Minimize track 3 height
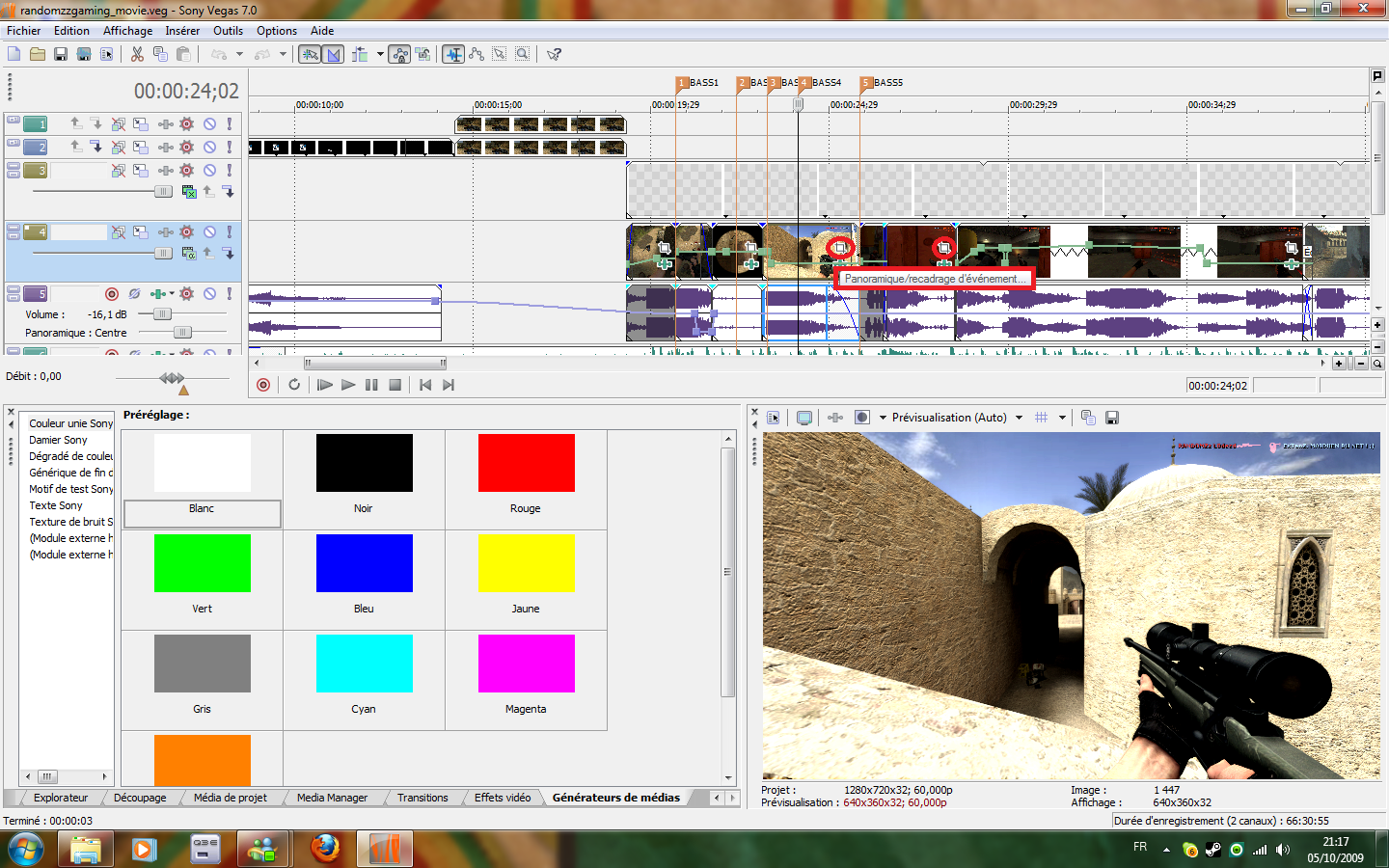The width and height of the screenshot is (1389, 868). point(14,166)
